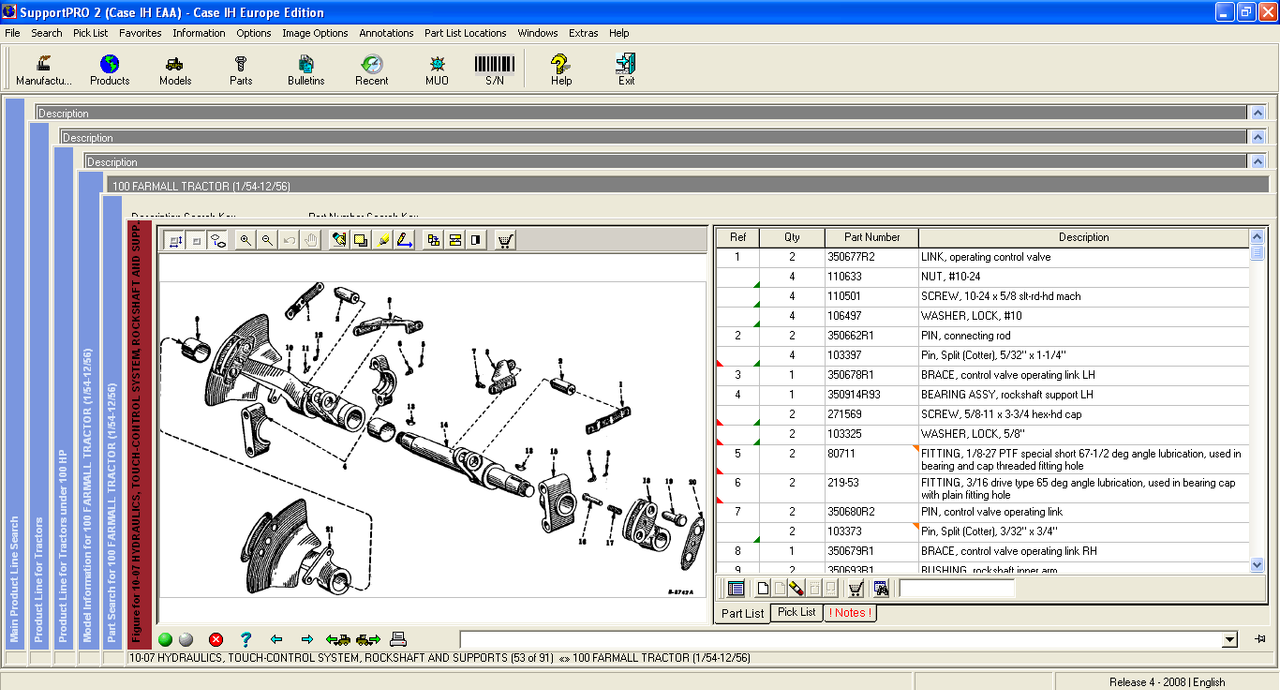Collapse the first Description panel
This screenshot has height=690, width=1280.
tap(1258, 113)
